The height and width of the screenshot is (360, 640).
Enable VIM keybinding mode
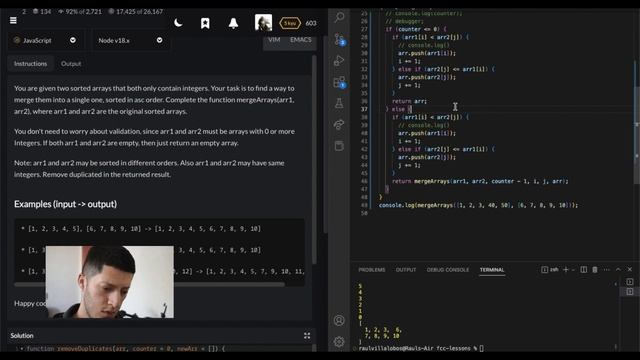274,40
